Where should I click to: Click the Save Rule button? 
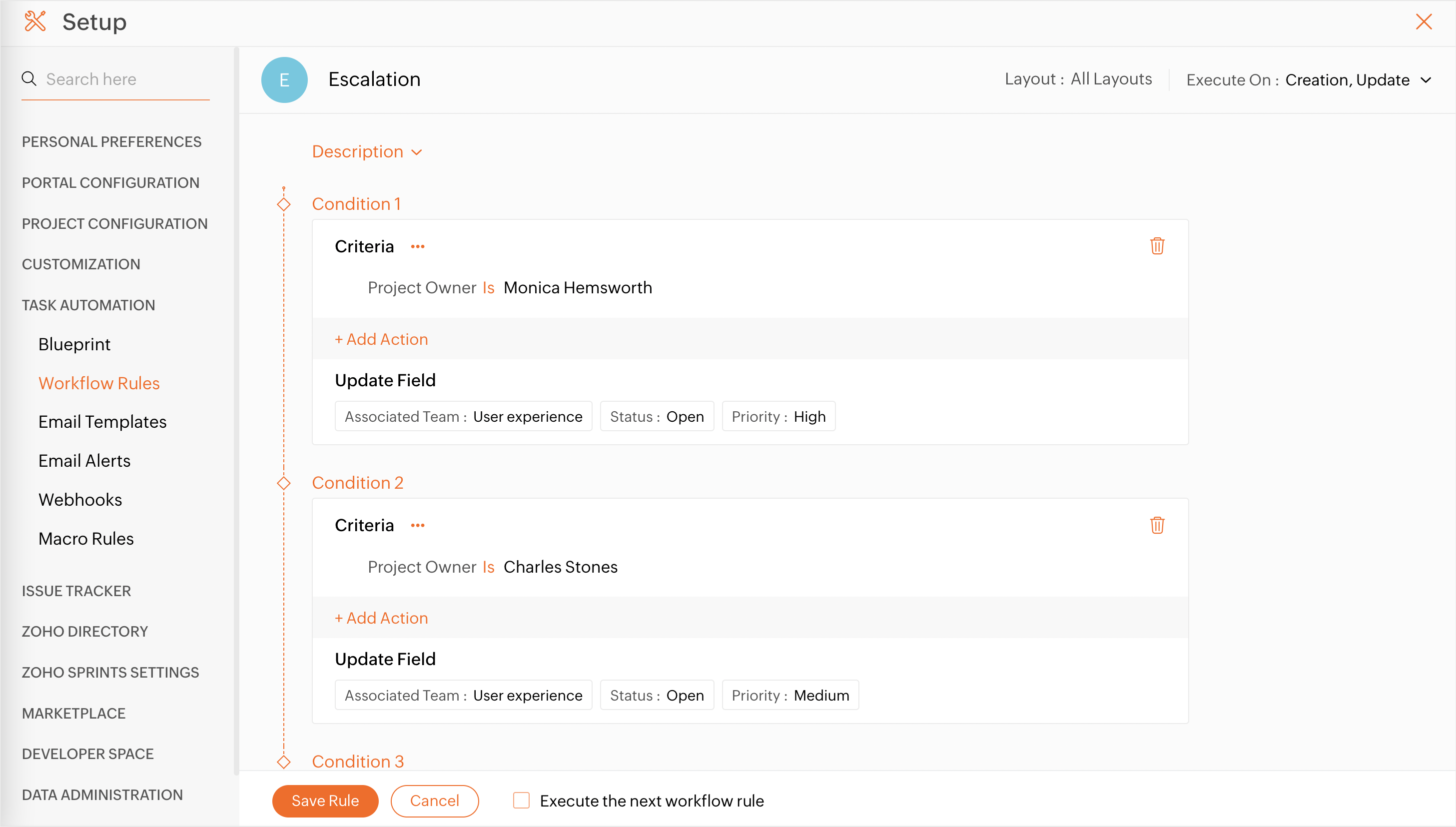325,801
